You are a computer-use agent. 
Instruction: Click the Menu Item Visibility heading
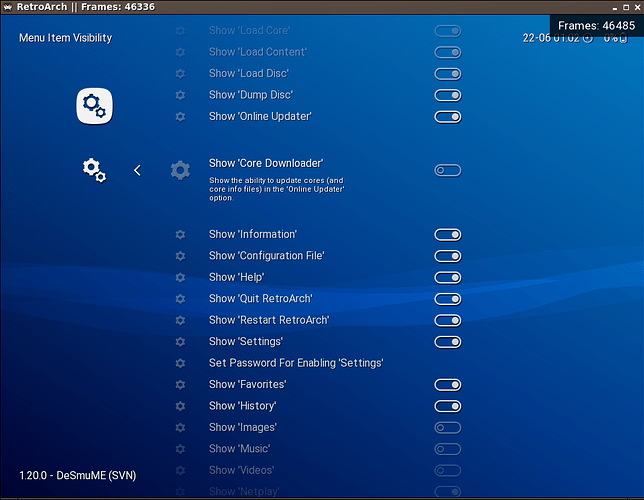coord(65,38)
